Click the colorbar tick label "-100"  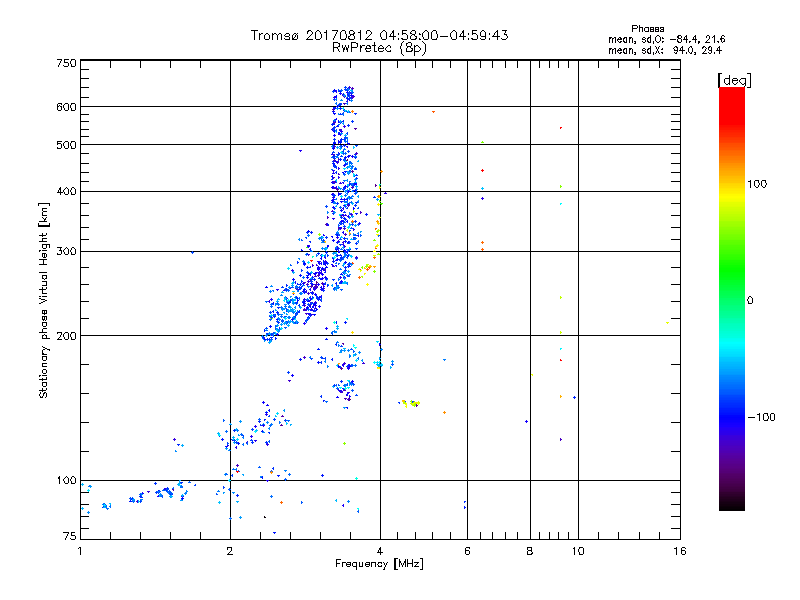tap(761, 417)
